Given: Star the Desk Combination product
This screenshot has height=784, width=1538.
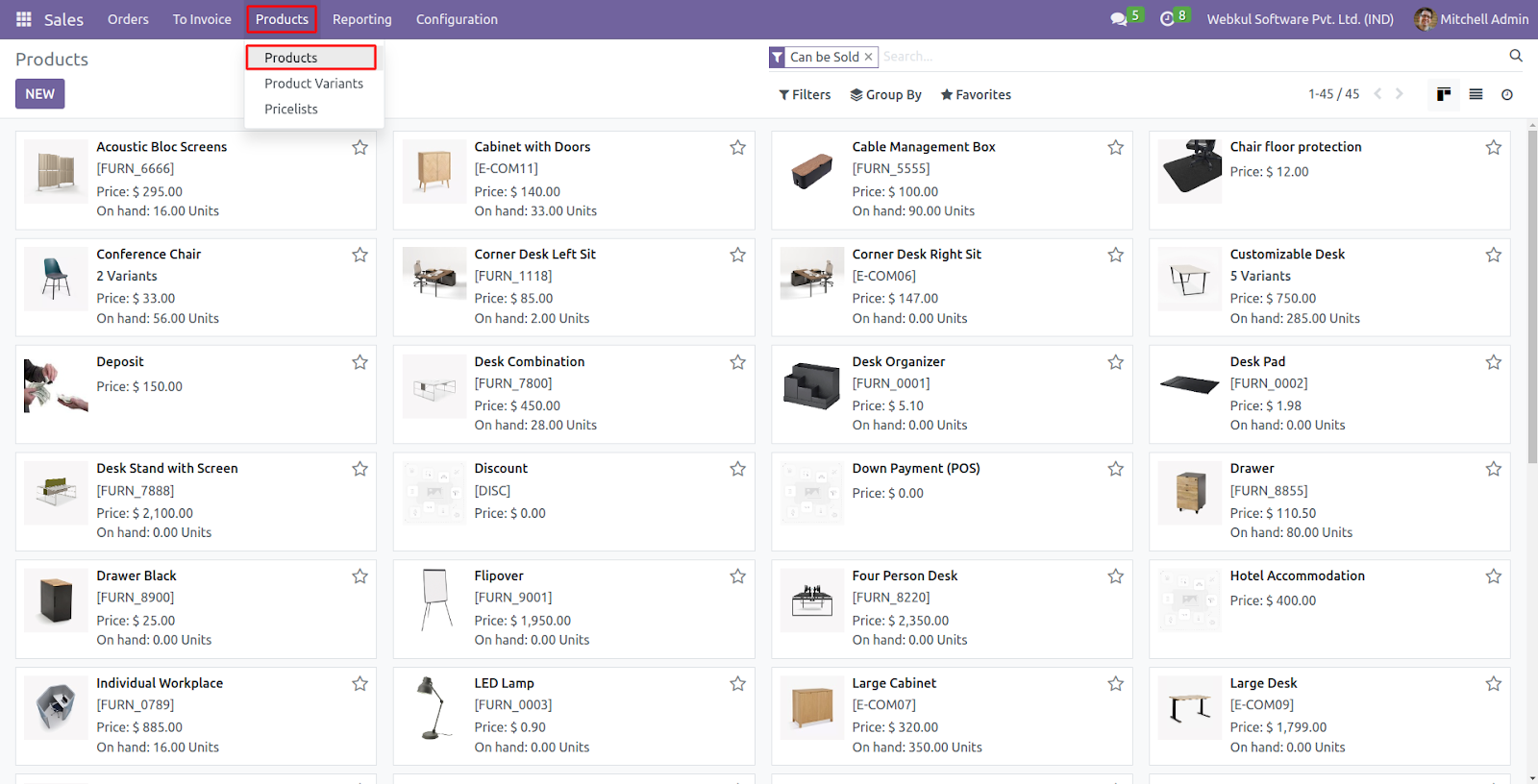Looking at the screenshot, I should click(737, 362).
